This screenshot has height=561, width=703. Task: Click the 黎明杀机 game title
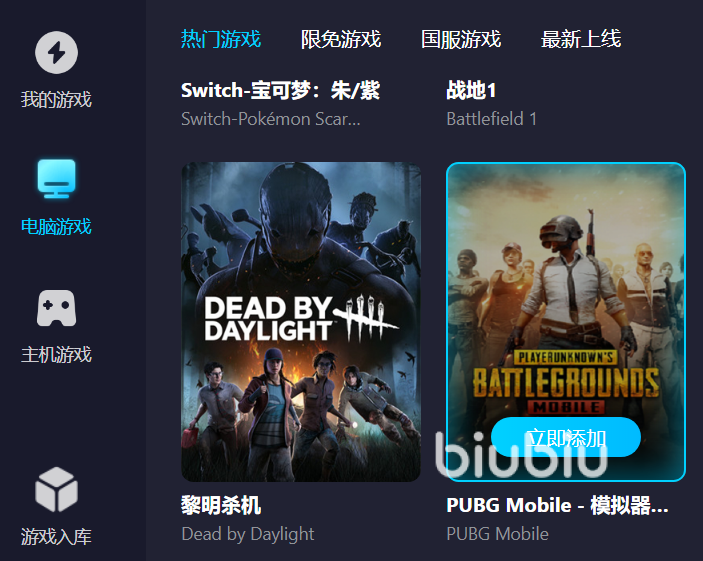click(x=221, y=505)
